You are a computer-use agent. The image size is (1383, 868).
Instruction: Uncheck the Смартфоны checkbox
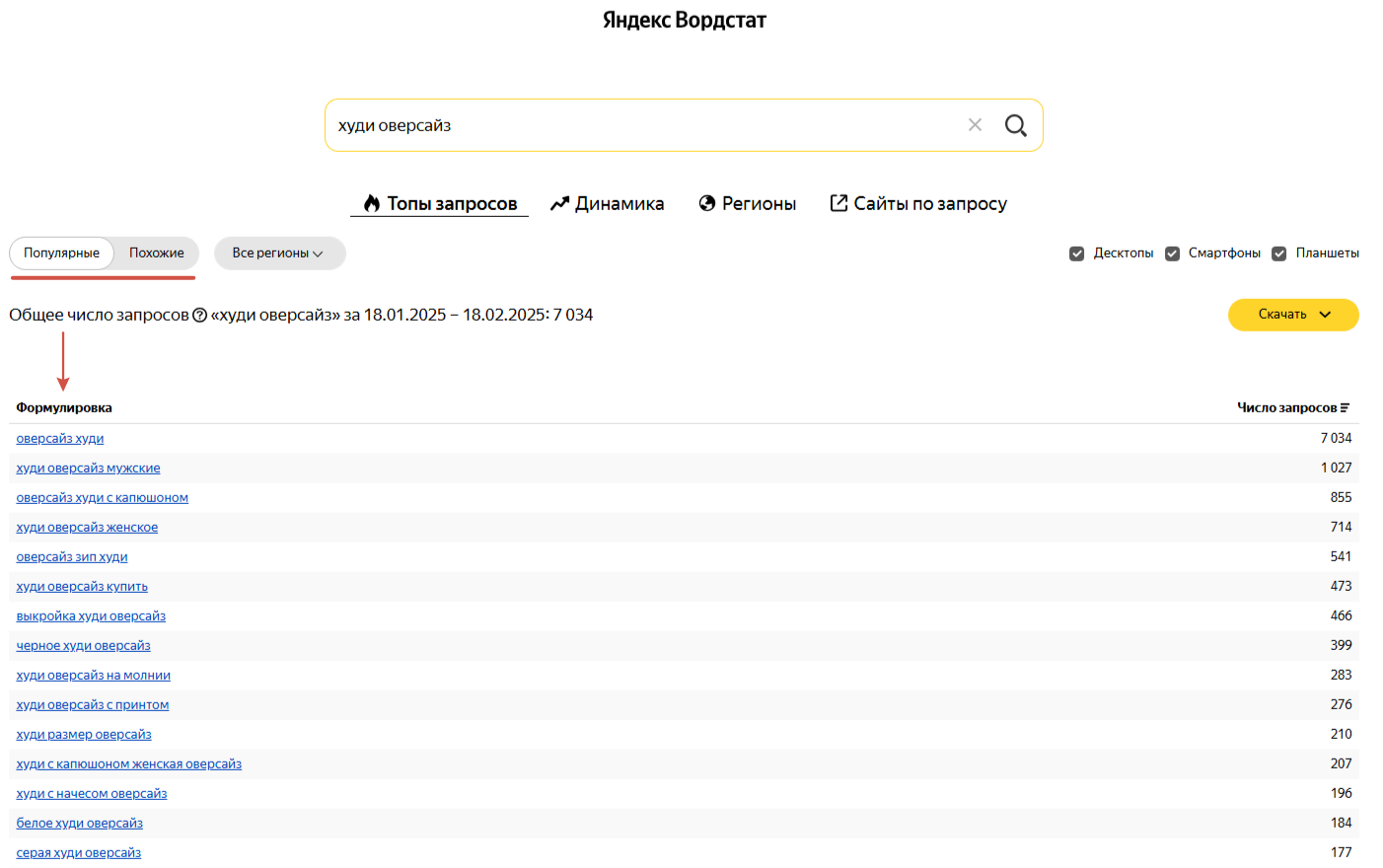[1172, 253]
